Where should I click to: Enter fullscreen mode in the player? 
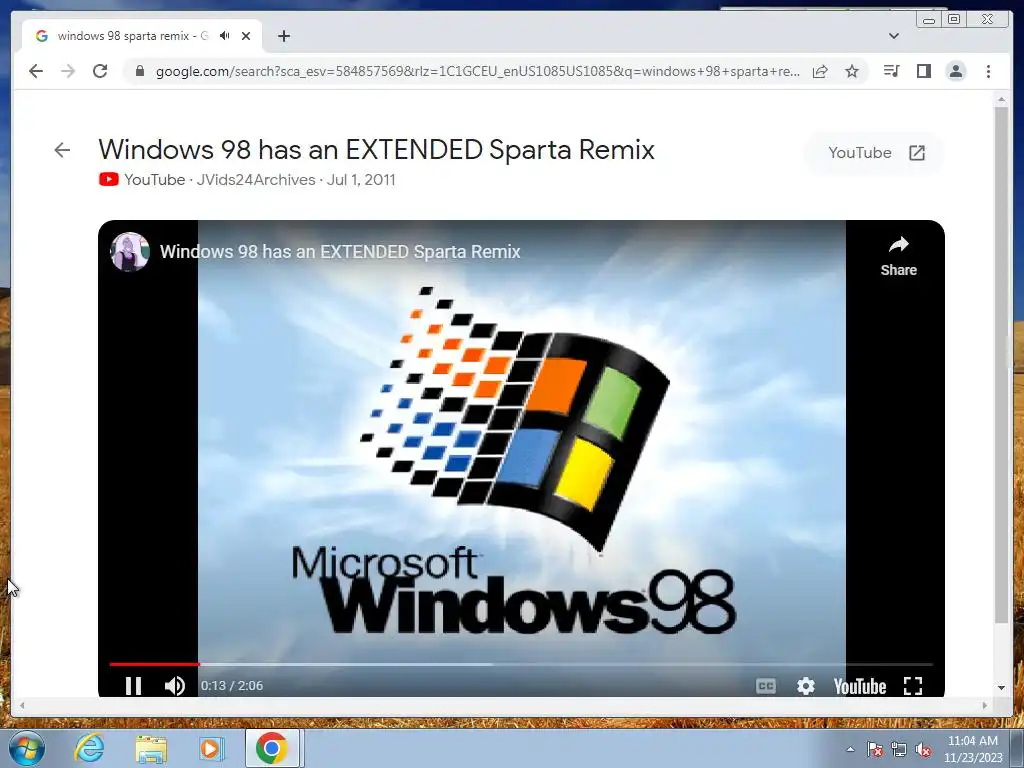[x=913, y=686]
